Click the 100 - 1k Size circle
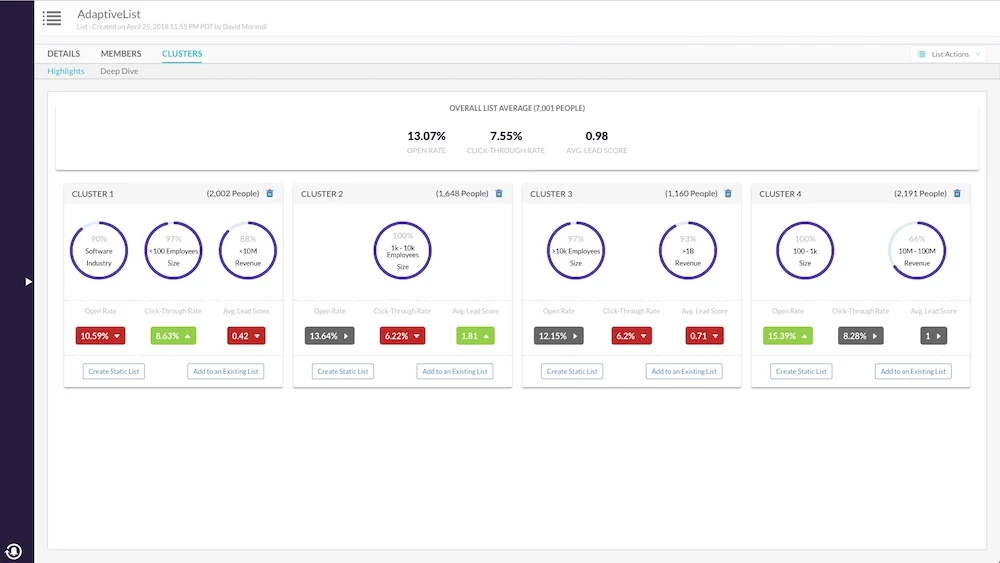This screenshot has width=1000, height=563. point(805,251)
